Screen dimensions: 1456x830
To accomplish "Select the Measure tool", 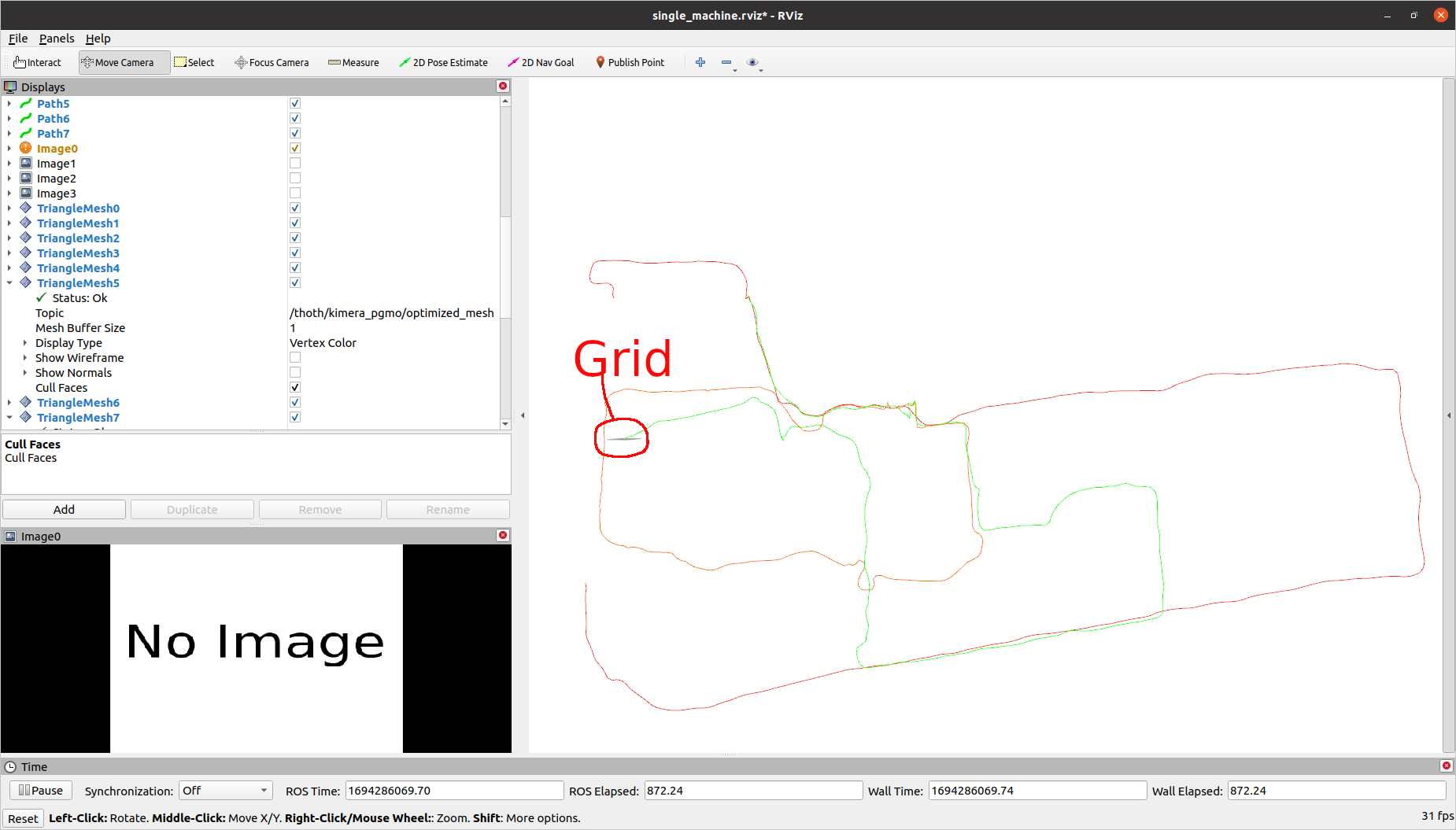I will point(353,62).
